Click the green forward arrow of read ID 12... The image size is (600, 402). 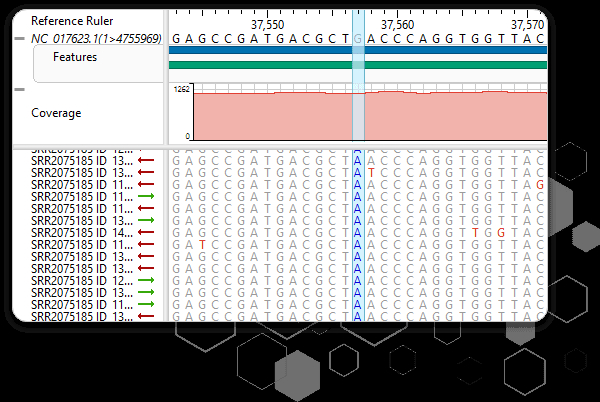point(146,280)
